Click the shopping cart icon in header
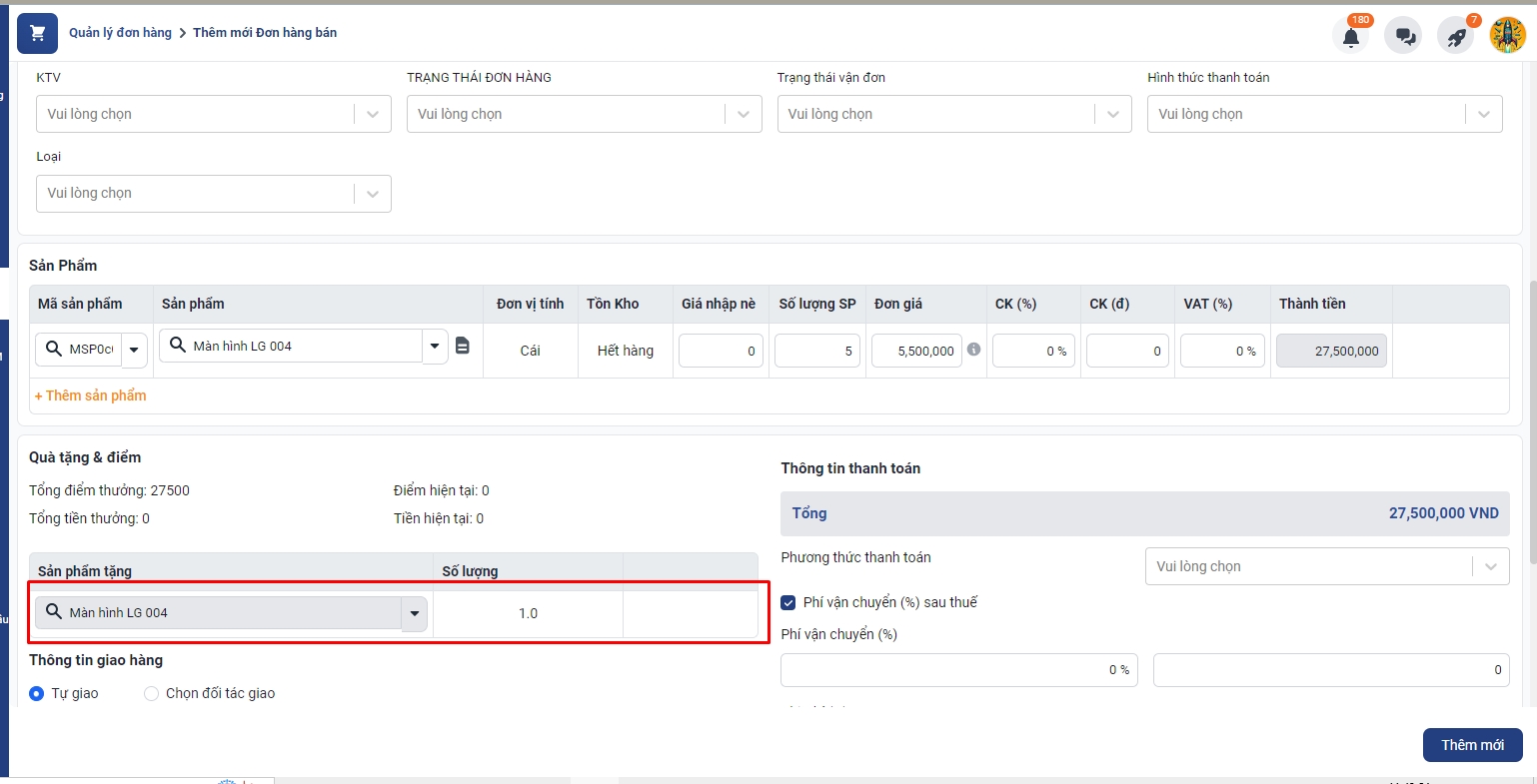The height and width of the screenshot is (784, 1537). tap(38, 33)
